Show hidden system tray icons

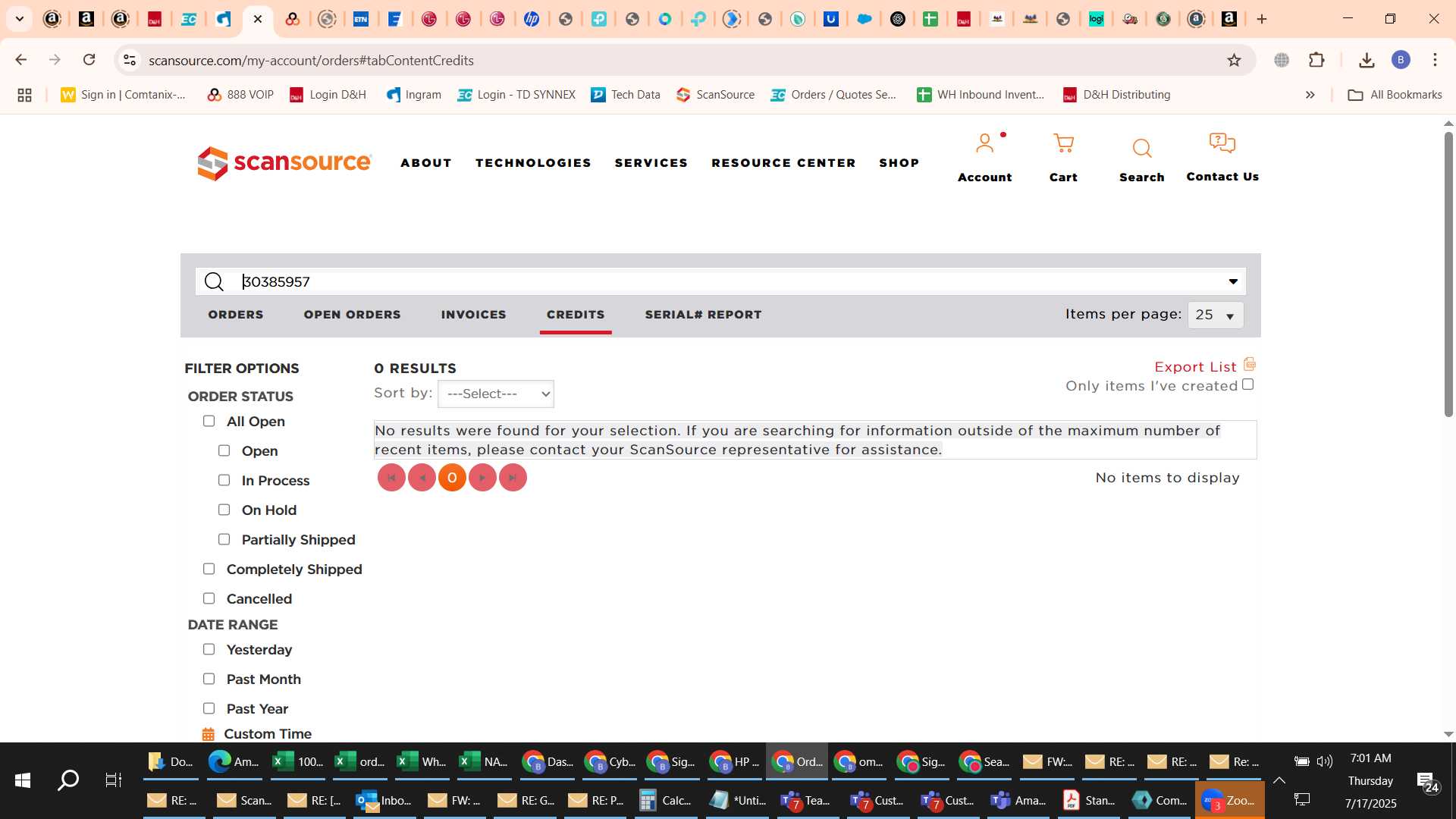(x=1279, y=780)
